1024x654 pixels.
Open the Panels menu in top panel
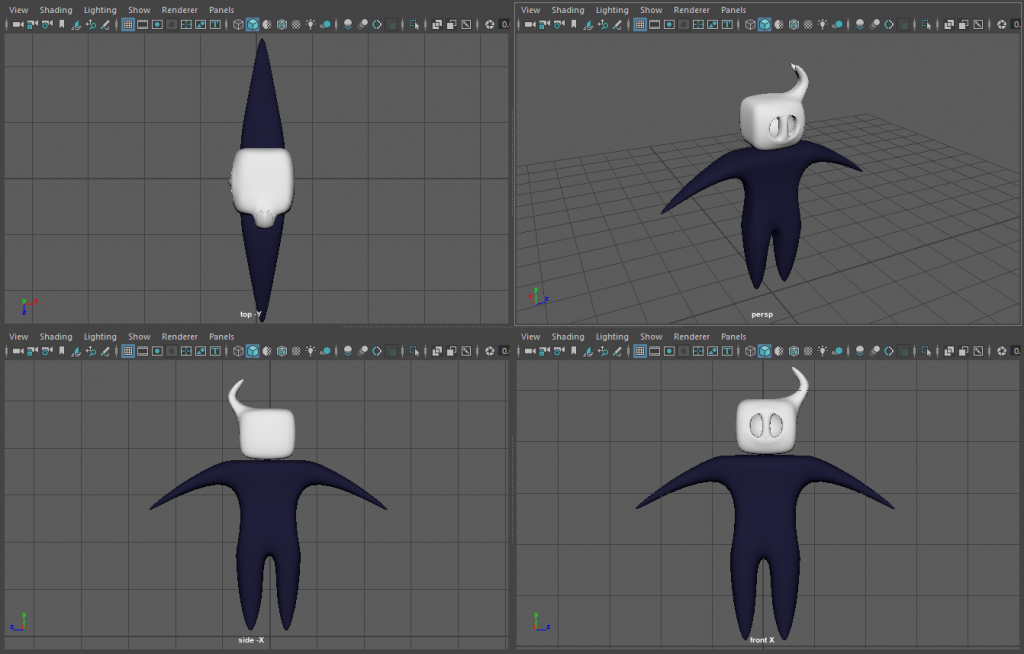tap(221, 10)
